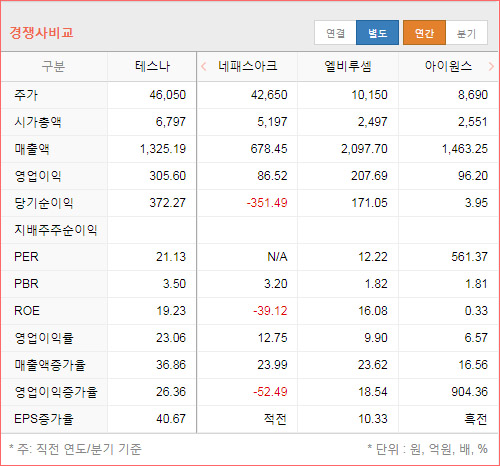Screen dimensions: 500x466
Task: Click EPS growth value 40.67
Action: click(x=171, y=419)
